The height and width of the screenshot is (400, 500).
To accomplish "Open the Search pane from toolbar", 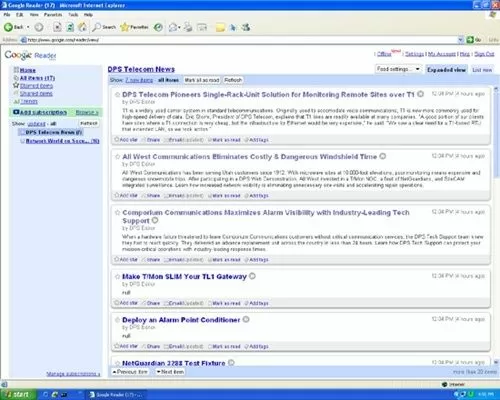I will click(104, 27).
